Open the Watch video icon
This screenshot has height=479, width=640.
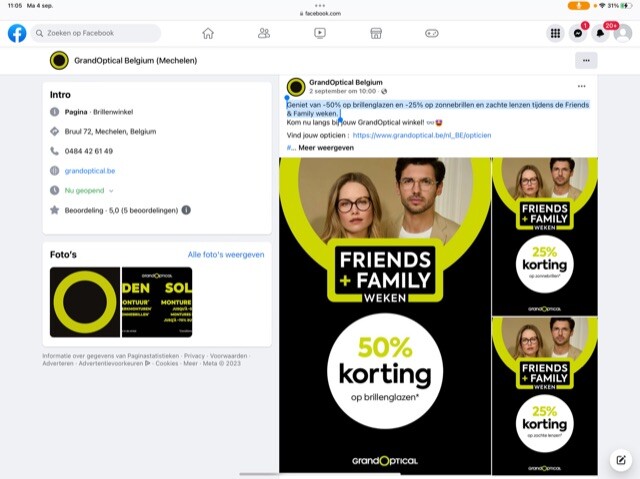pyautogui.click(x=320, y=33)
